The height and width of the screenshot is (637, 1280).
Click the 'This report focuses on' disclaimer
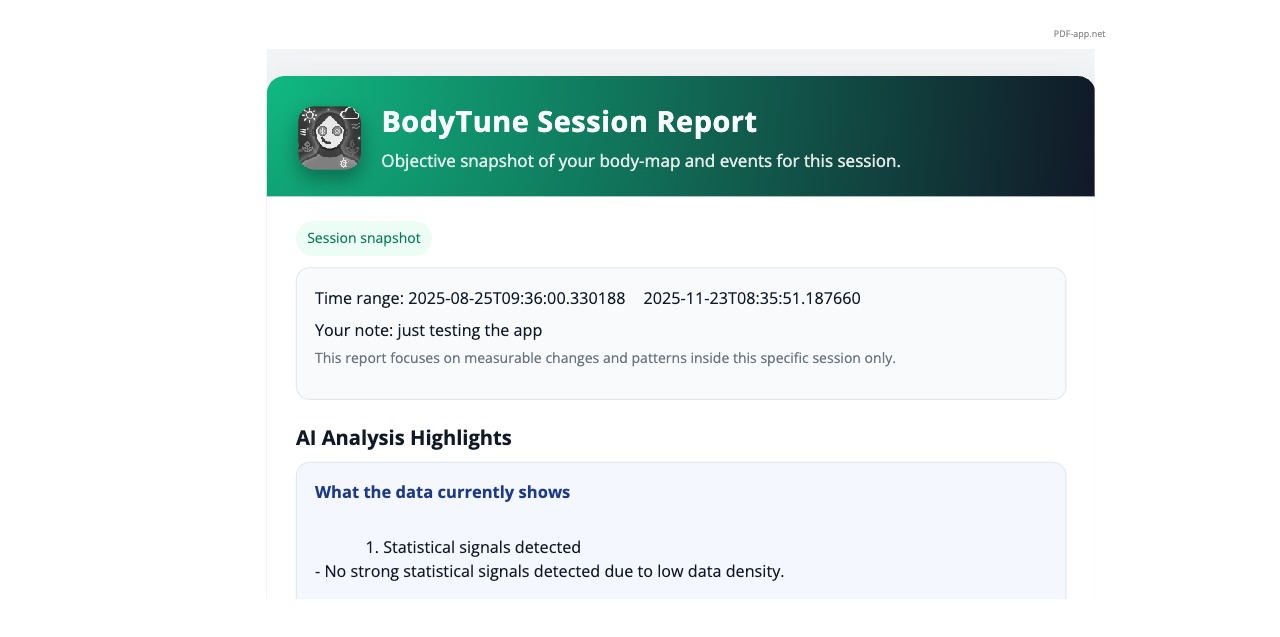coord(605,358)
